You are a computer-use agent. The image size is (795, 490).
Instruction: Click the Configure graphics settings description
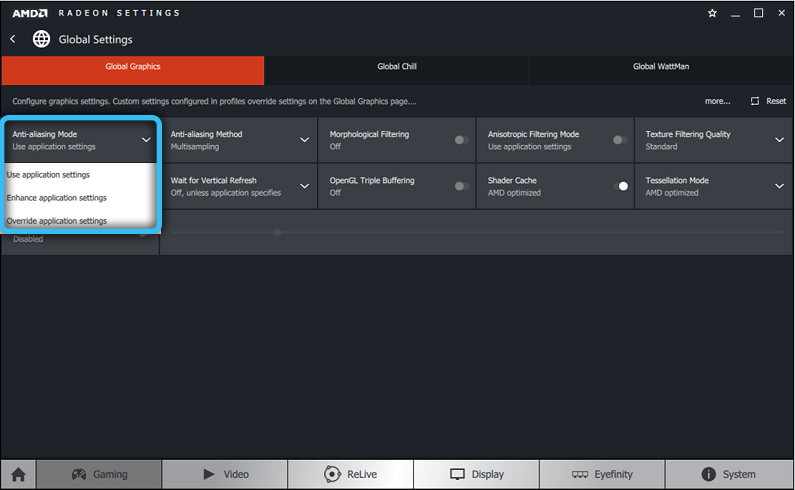pyautogui.click(x=214, y=101)
